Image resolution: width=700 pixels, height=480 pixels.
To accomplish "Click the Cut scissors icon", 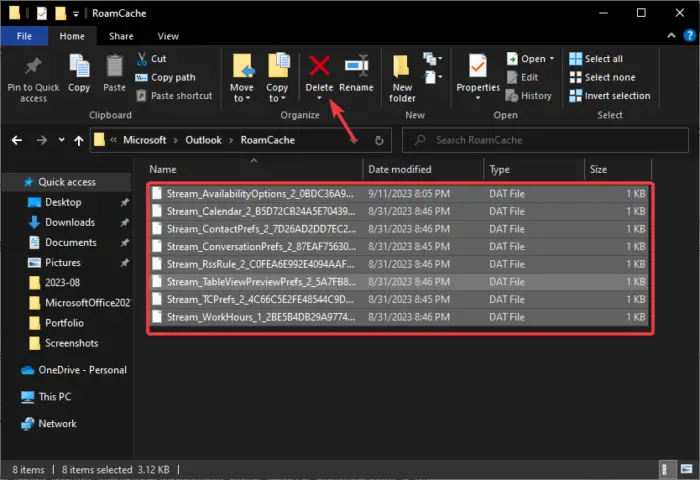I will click(144, 59).
